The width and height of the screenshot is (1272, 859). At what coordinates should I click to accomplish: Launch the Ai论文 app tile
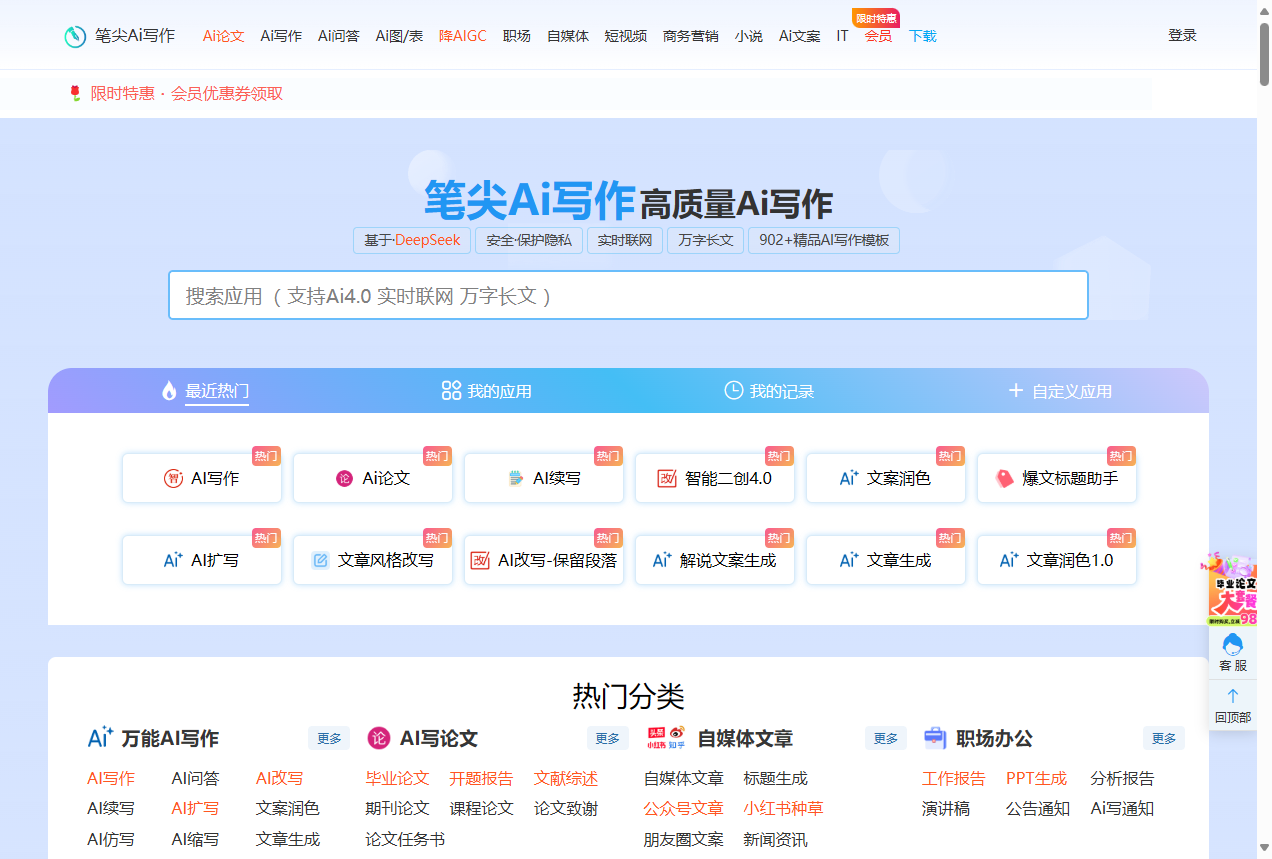373,478
